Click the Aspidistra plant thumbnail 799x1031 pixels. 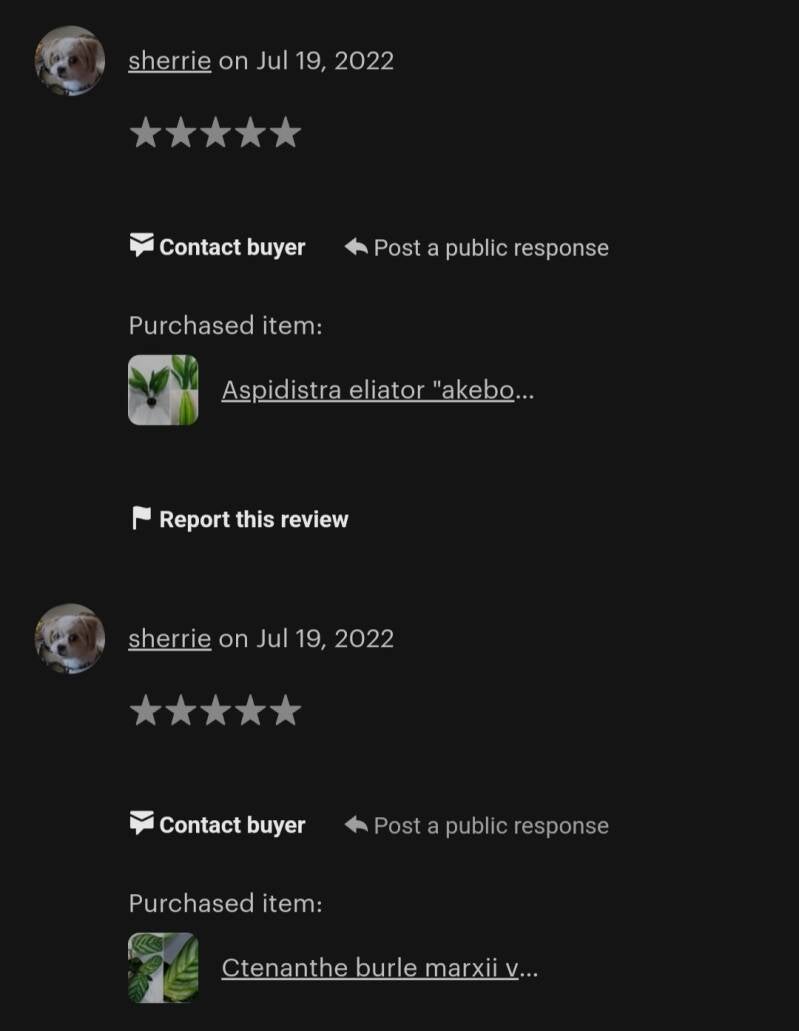coord(163,390)
